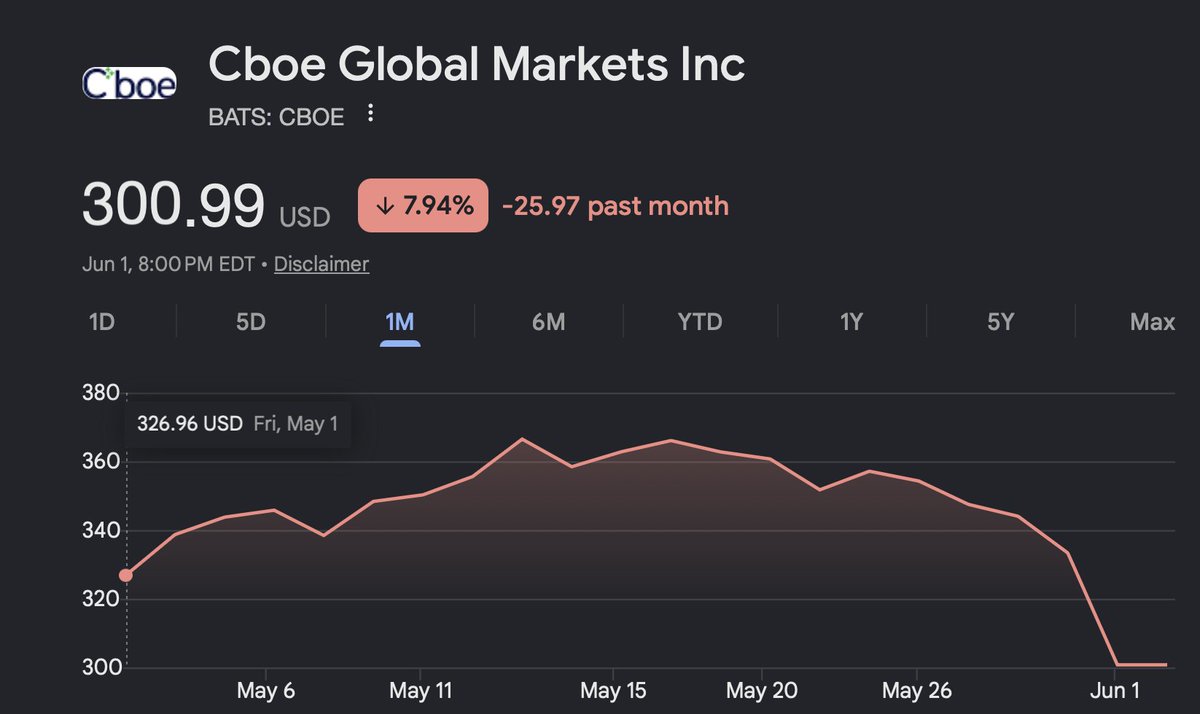Click the Cboe company logo

click(x=129, y=83)
